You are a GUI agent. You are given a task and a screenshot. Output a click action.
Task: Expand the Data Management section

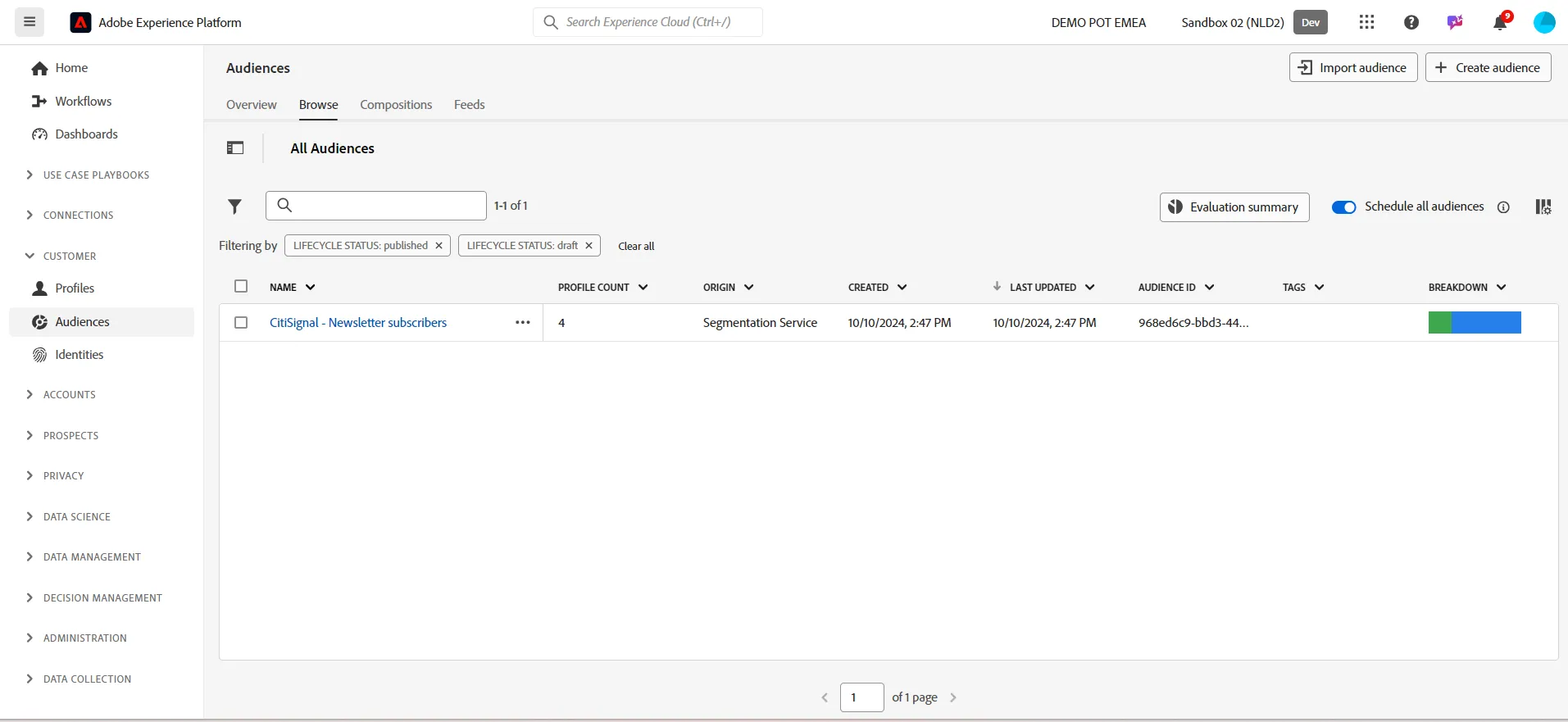tap(83, 556)
